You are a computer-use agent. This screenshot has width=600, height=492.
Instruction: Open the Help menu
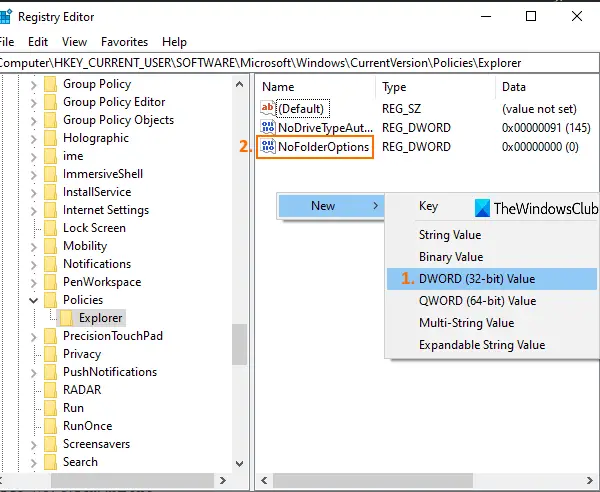pyautogui.click(x=174, y=41)
